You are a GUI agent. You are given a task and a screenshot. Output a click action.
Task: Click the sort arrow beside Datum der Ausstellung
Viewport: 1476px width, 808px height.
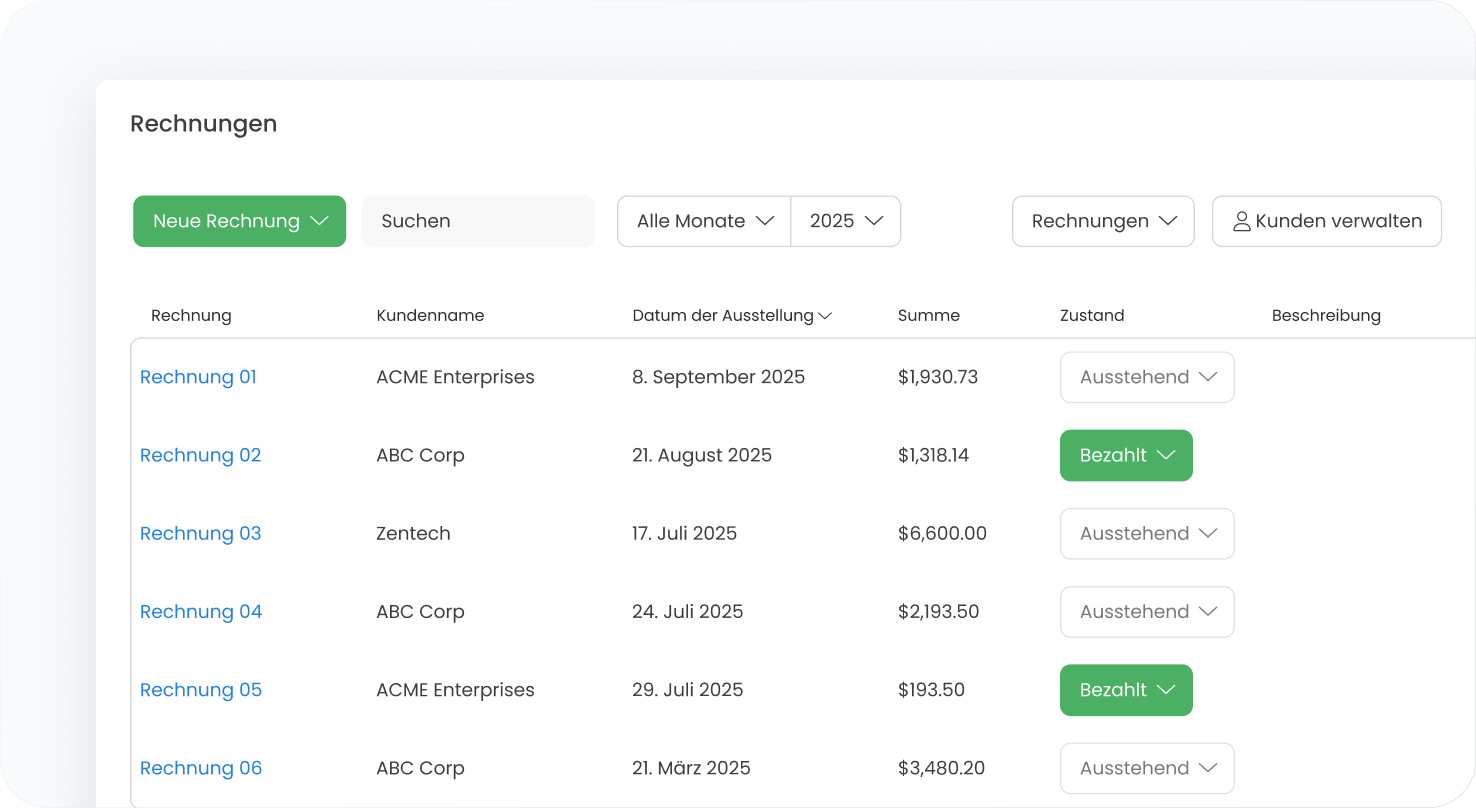[x=825, y=316]
